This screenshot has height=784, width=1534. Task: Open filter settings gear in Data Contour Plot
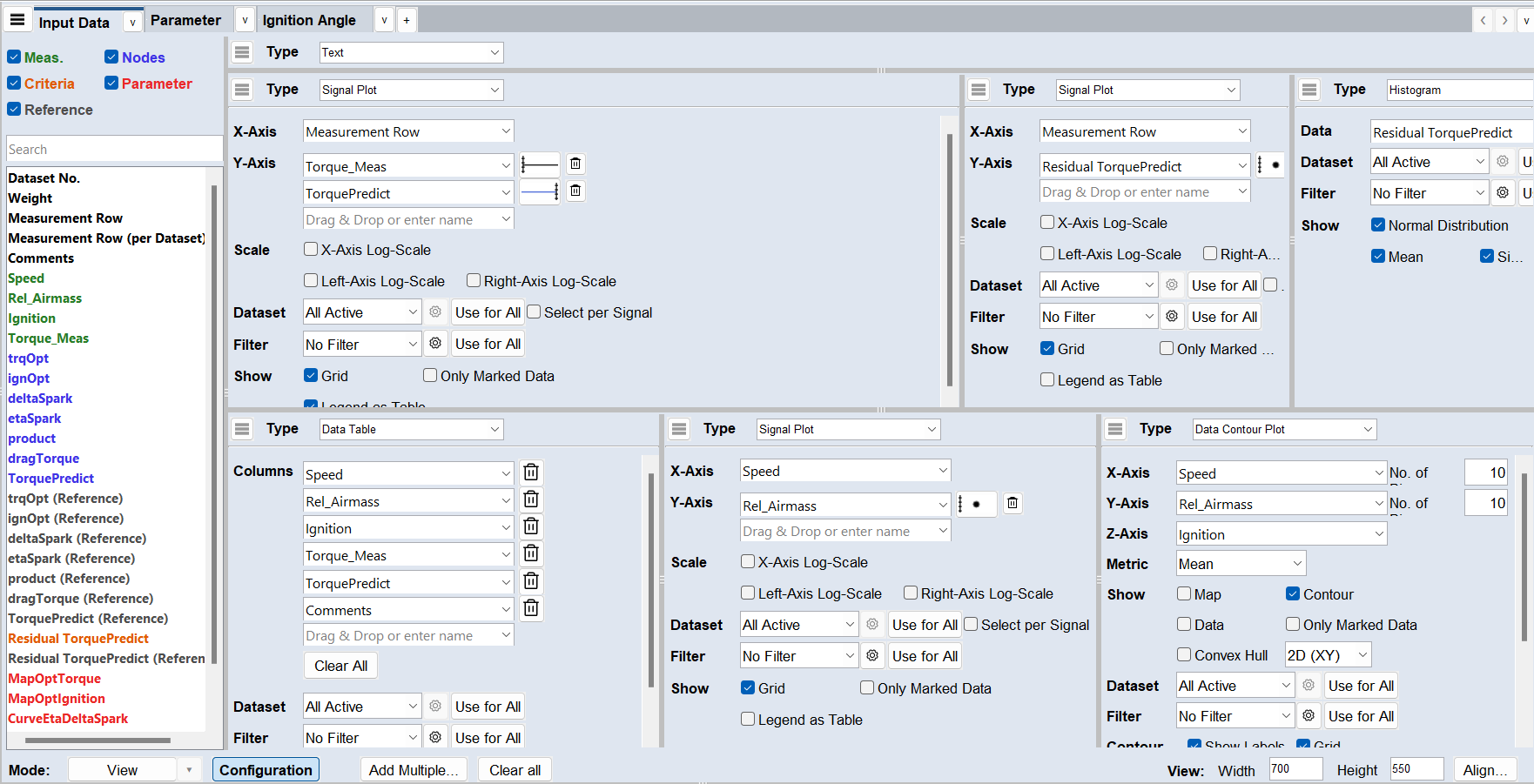(x=1309, y=715)
